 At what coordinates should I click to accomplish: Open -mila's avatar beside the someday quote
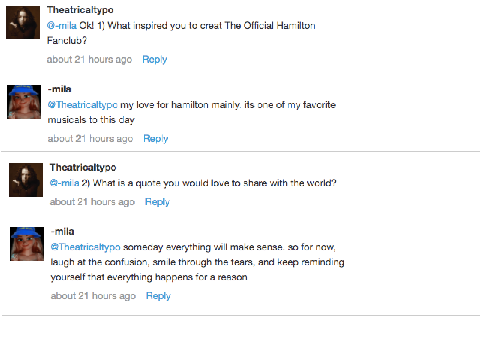click(27, 244)
